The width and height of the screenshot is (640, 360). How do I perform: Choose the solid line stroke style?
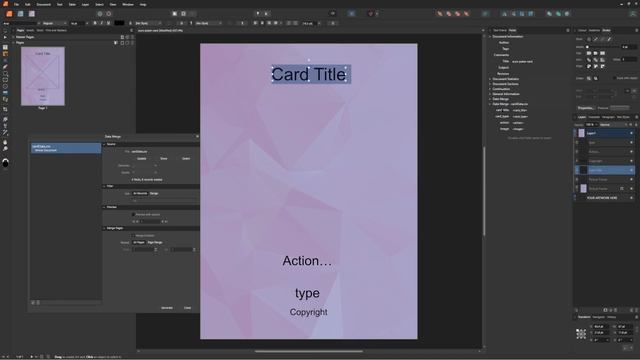pyautogui.click(x=596, y=39)
